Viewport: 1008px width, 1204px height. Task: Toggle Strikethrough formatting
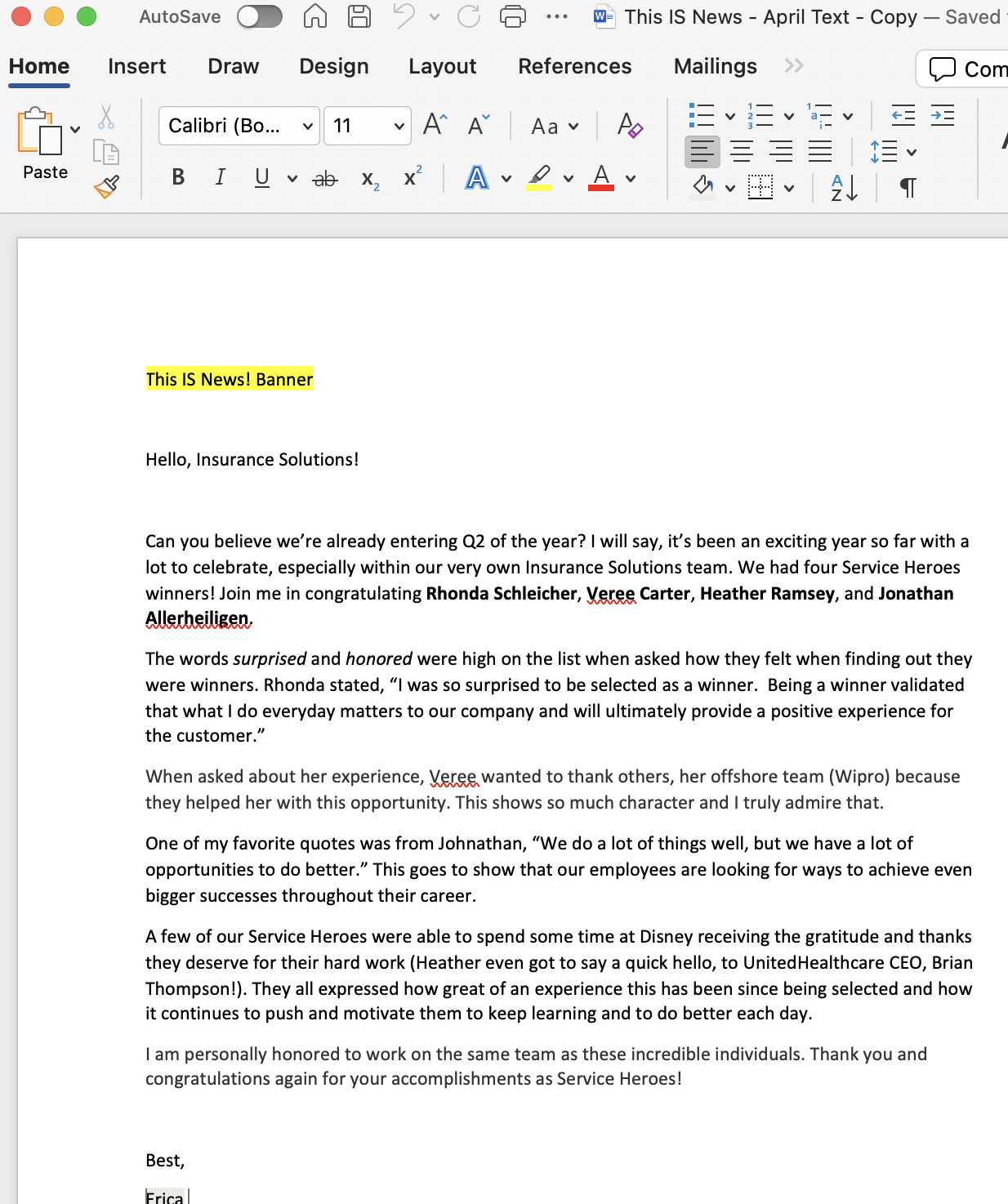coord(325,178)
